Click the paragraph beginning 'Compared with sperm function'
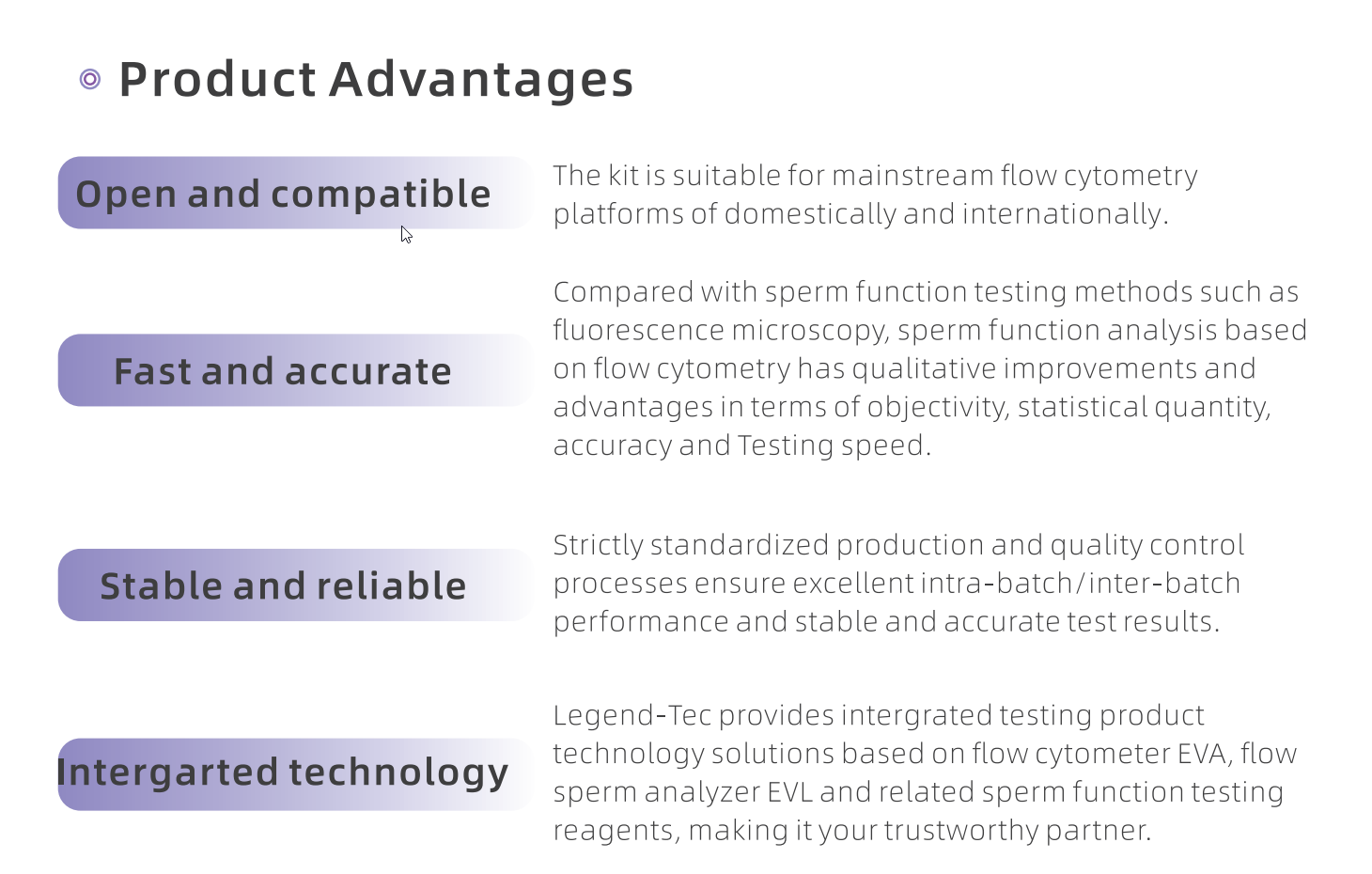Screen dimensions: 1372x874 (930, 368)
